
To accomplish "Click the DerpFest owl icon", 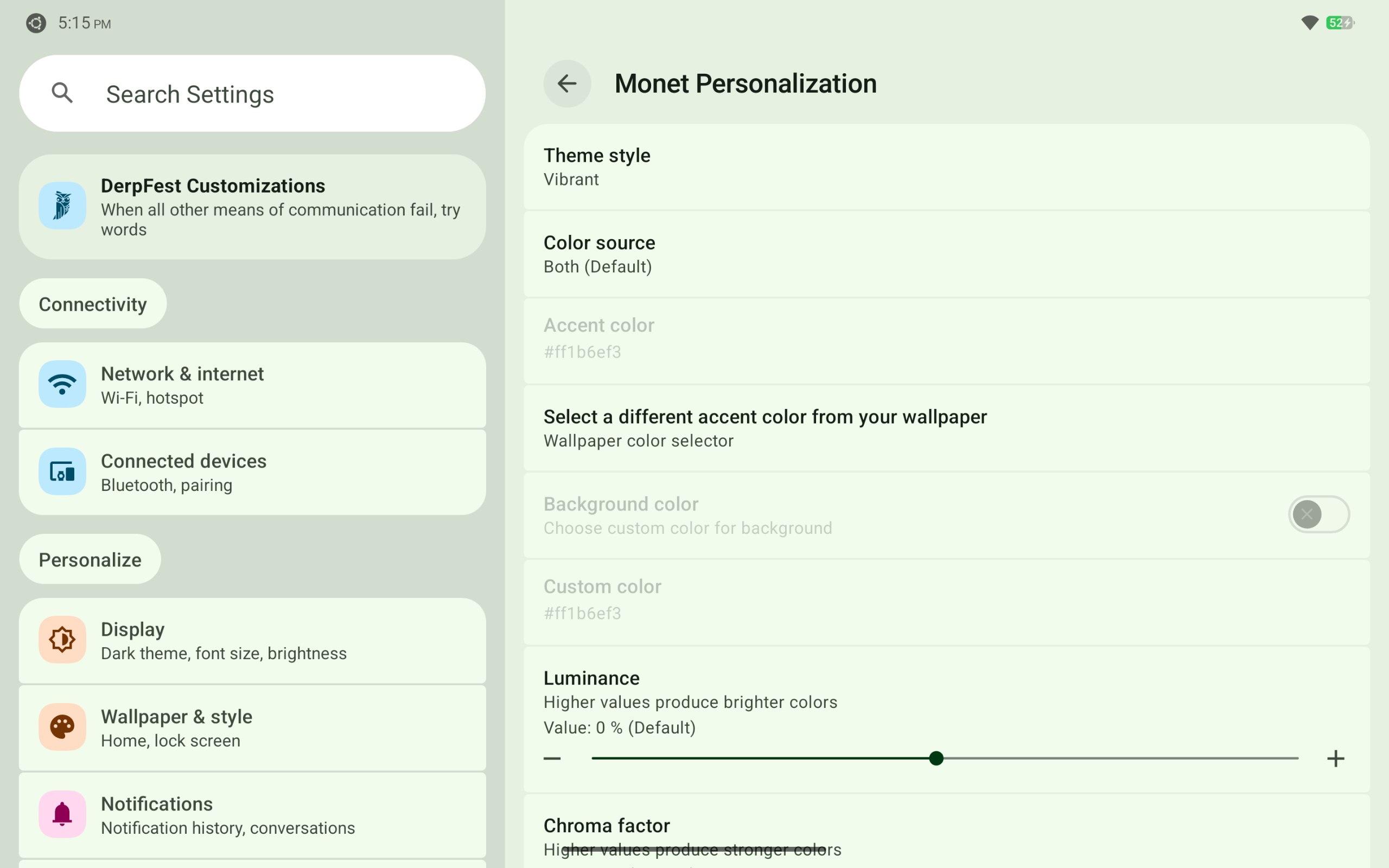I will point(62,206).
